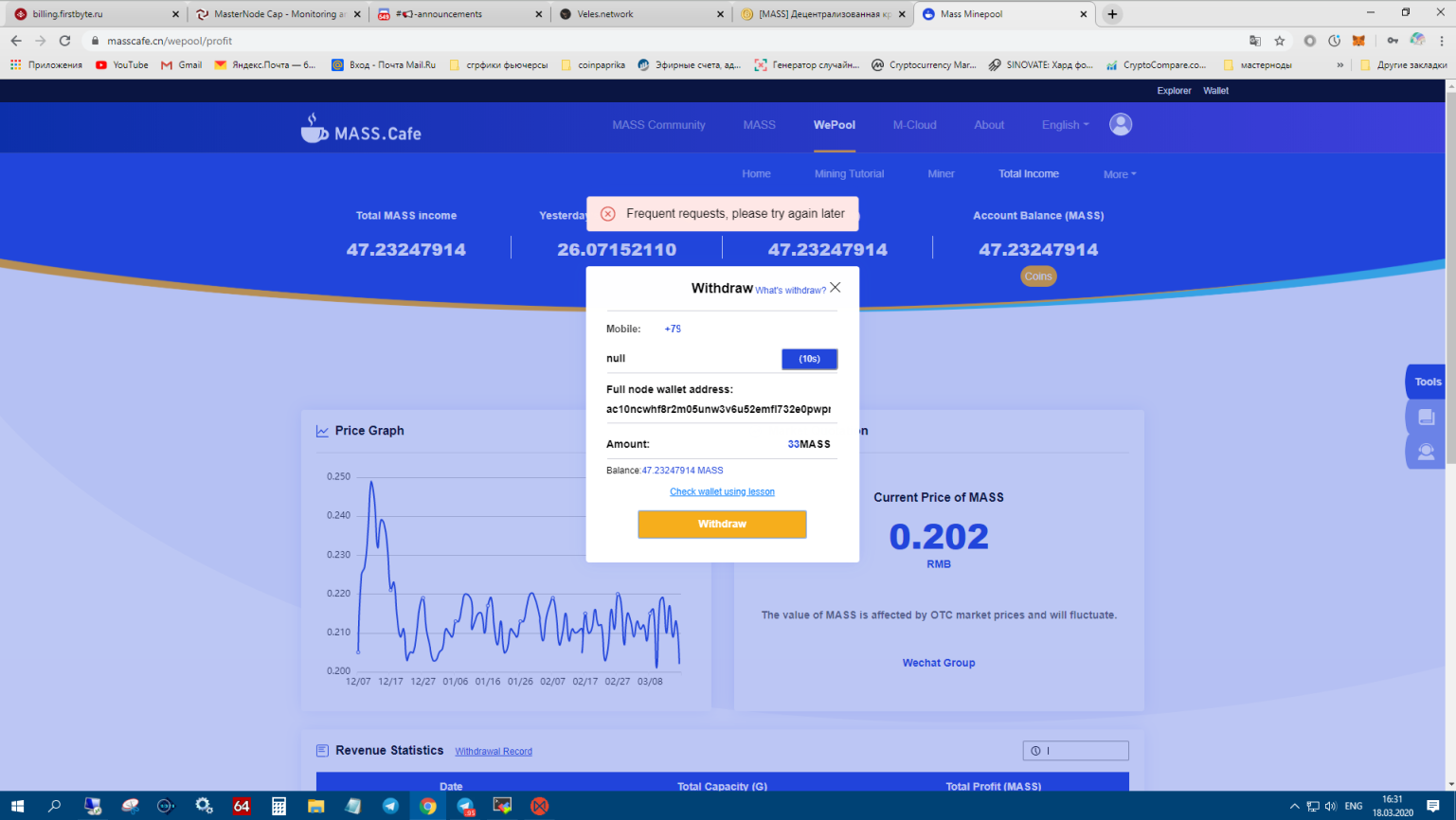Click the MetaMask fox extension icon
1456x820 pixels.
point(1358,41)
